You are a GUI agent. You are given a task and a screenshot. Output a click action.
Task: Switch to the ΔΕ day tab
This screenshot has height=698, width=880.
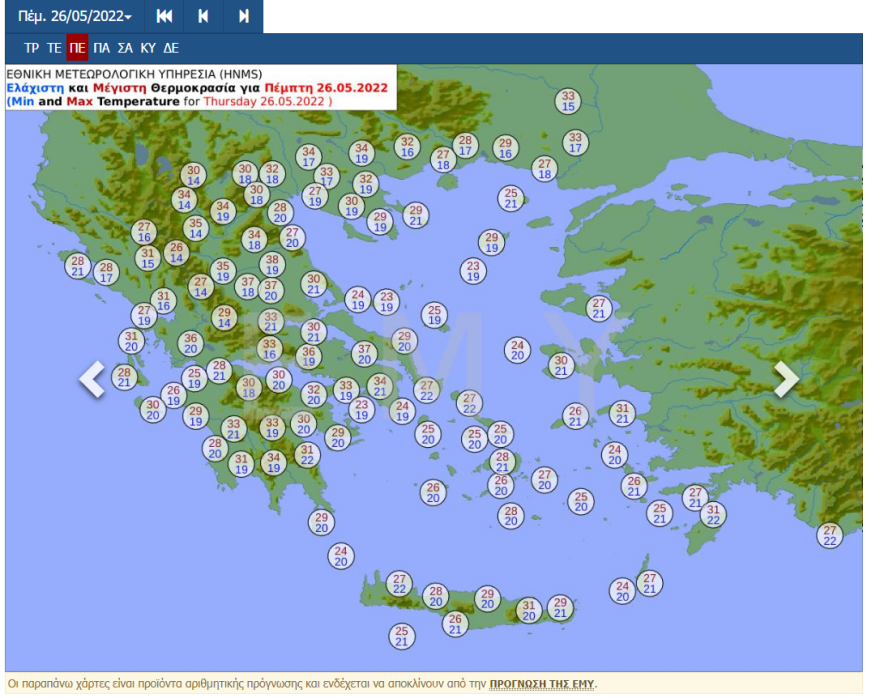(x=171, y=48)
